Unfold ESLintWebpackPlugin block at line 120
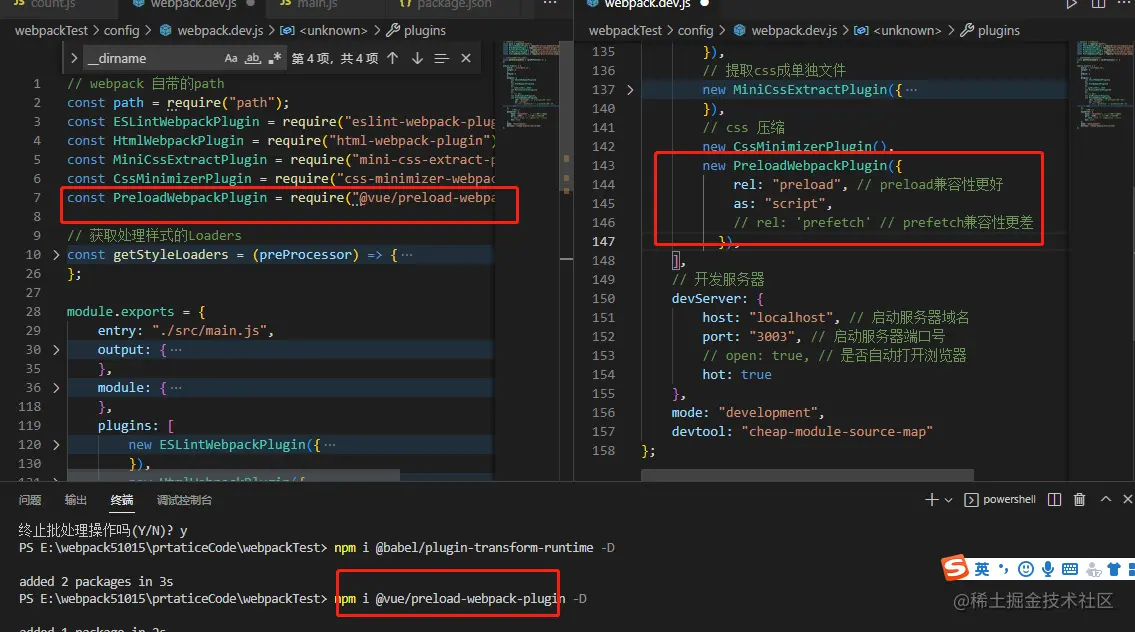Image resolution: width=1135 pixels, height=632 pixels. coord(56,445)
